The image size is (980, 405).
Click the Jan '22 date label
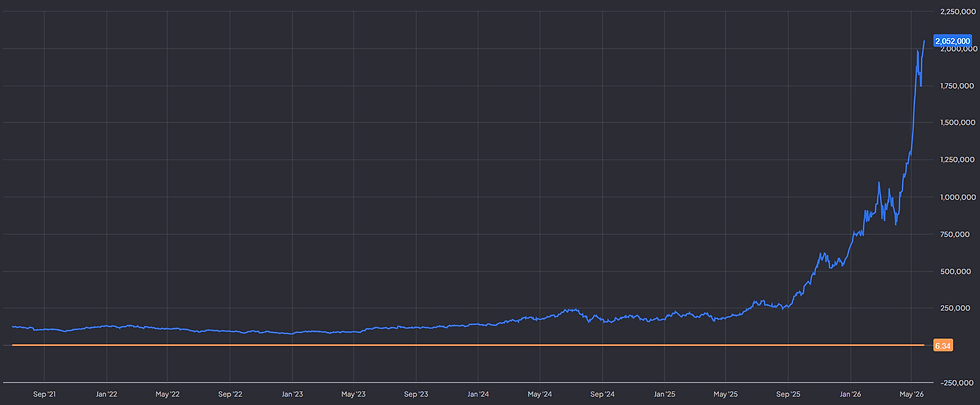point(106,394)
